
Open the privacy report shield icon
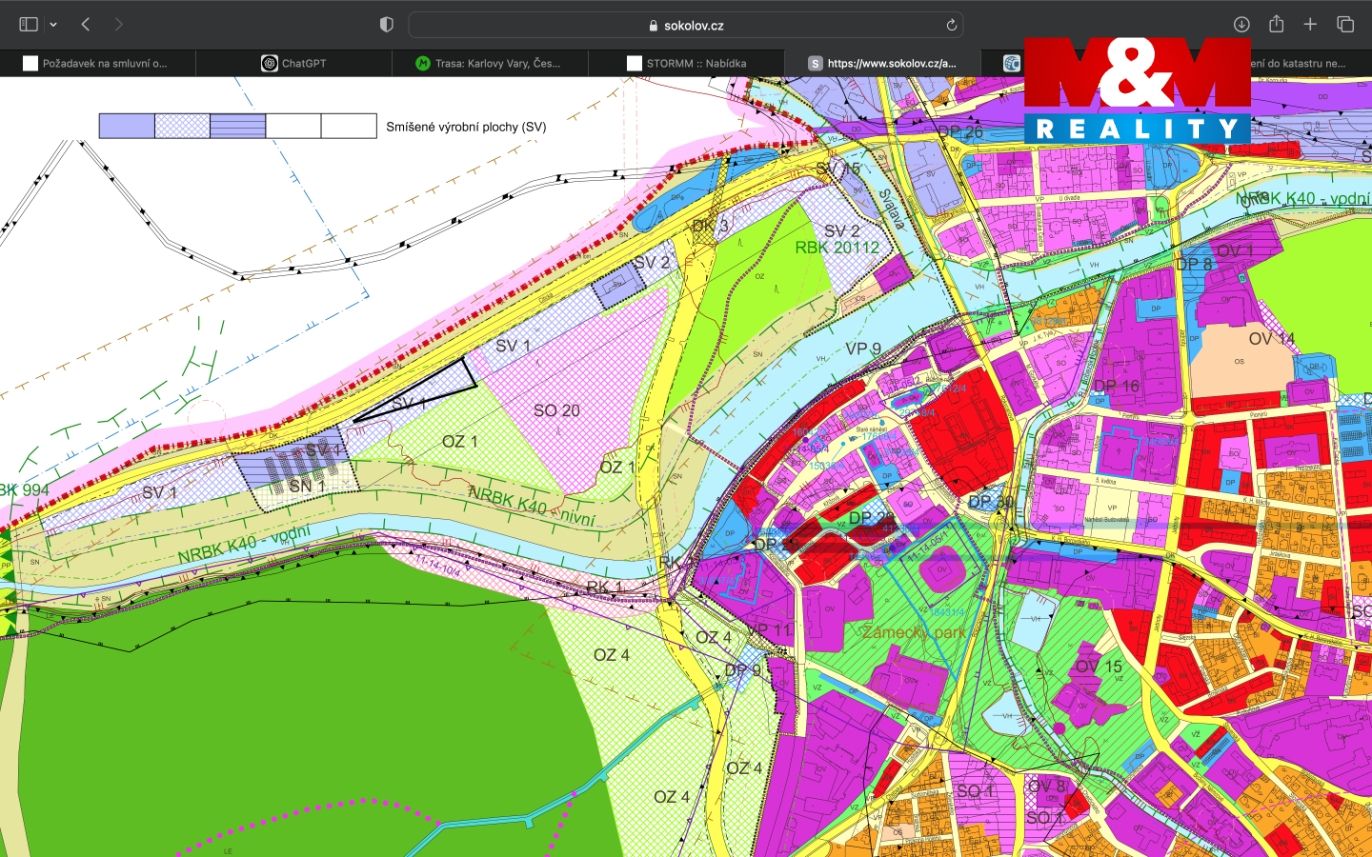(387, 24)
